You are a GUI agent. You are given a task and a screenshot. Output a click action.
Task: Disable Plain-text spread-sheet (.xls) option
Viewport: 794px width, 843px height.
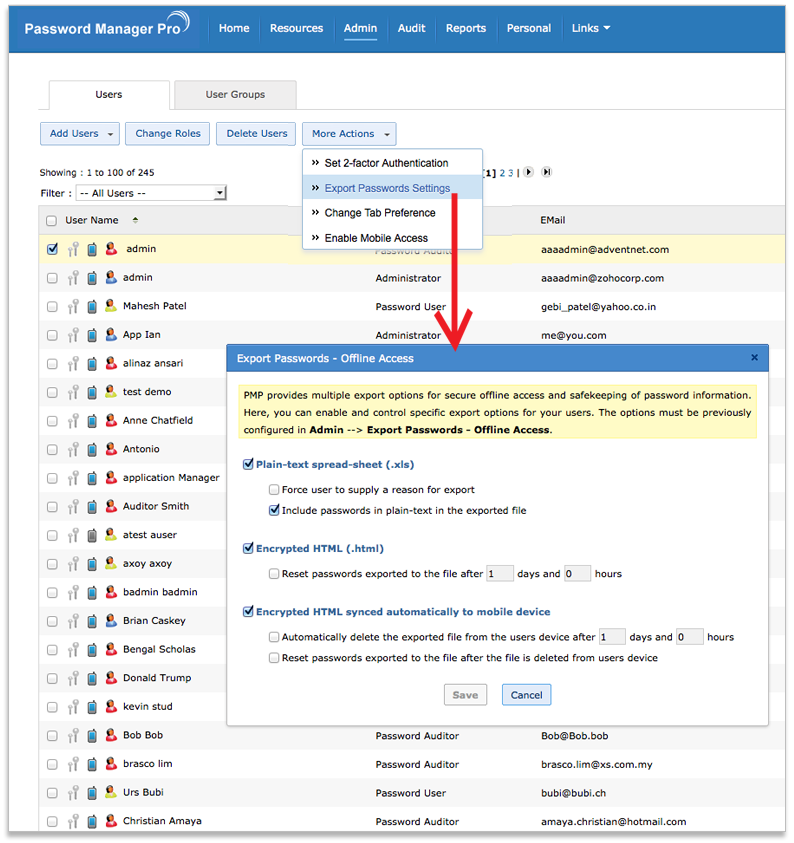(248, 464)
